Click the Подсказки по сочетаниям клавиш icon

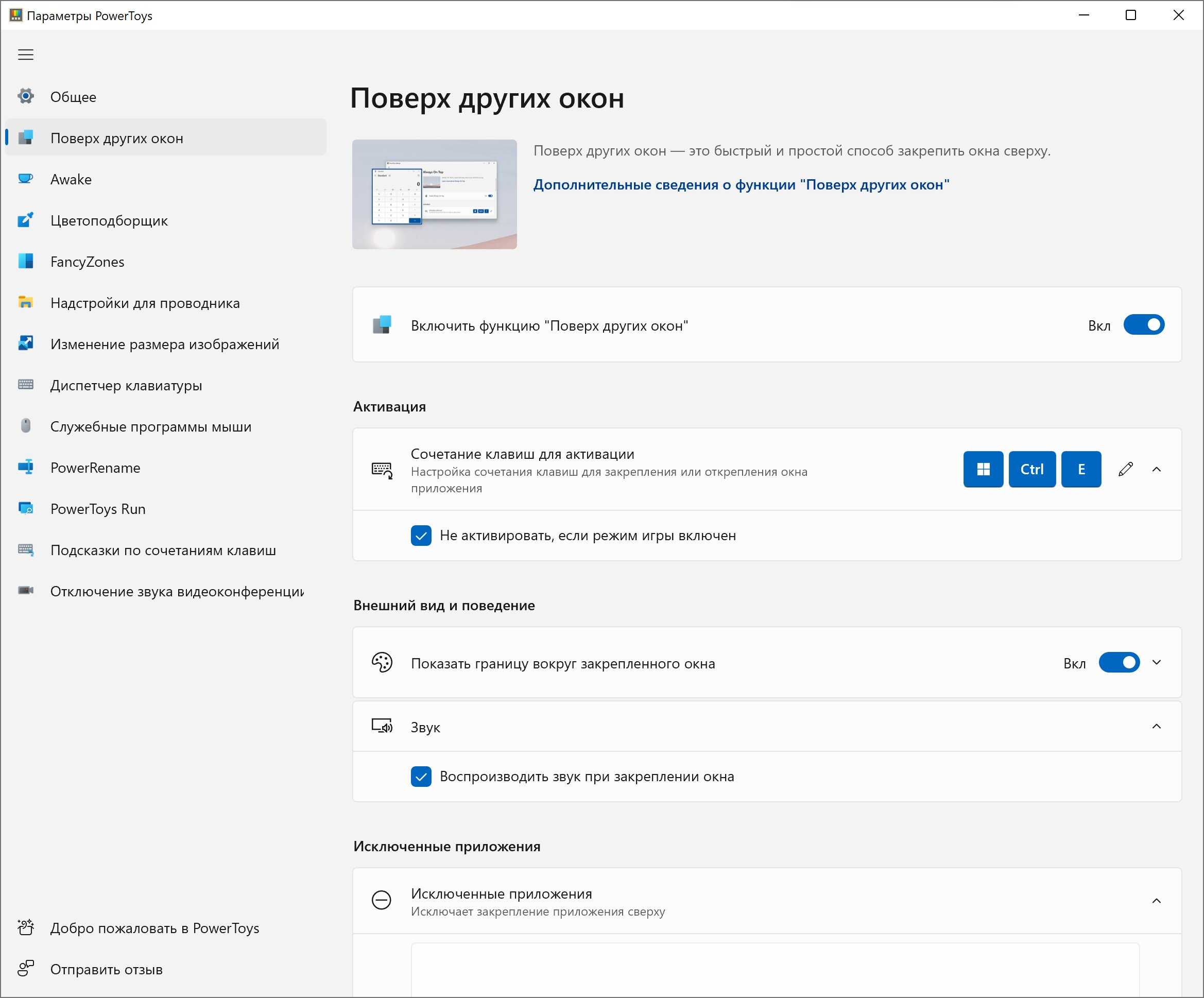[26, 550]
